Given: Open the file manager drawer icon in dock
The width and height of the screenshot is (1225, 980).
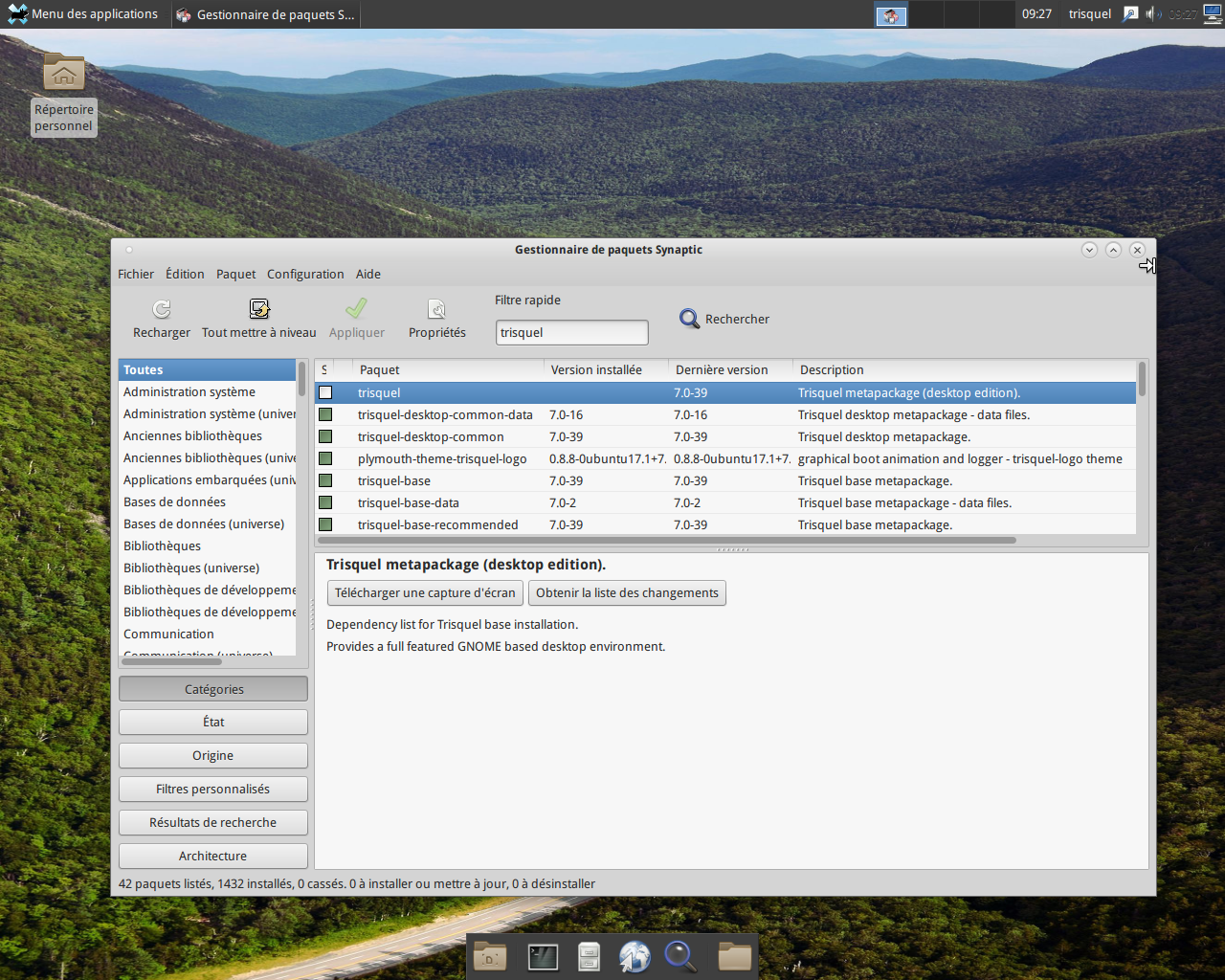Looking at the screenshot, I should [x=589, y=956].
